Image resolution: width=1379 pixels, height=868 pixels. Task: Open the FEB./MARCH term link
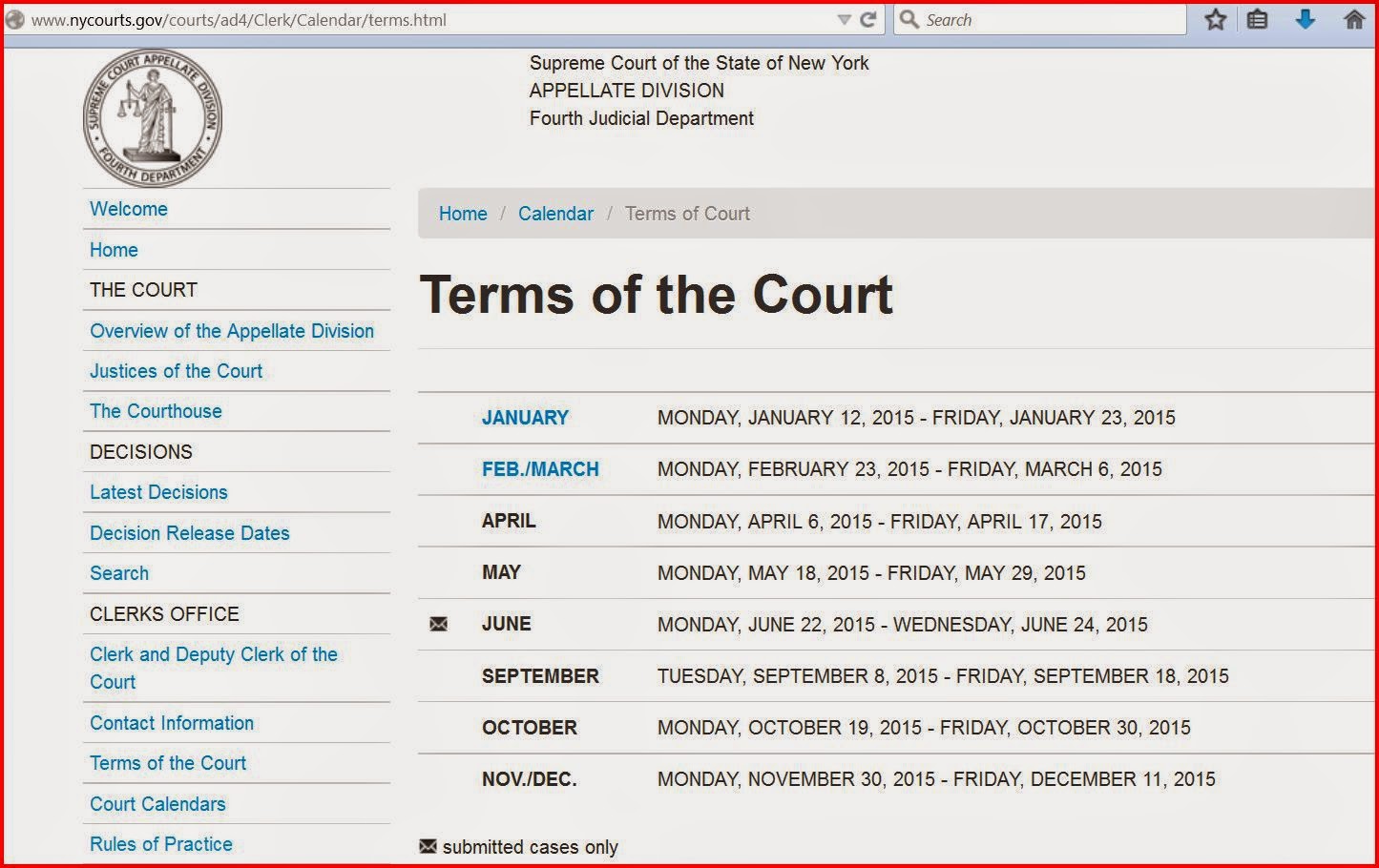point(540,469)
